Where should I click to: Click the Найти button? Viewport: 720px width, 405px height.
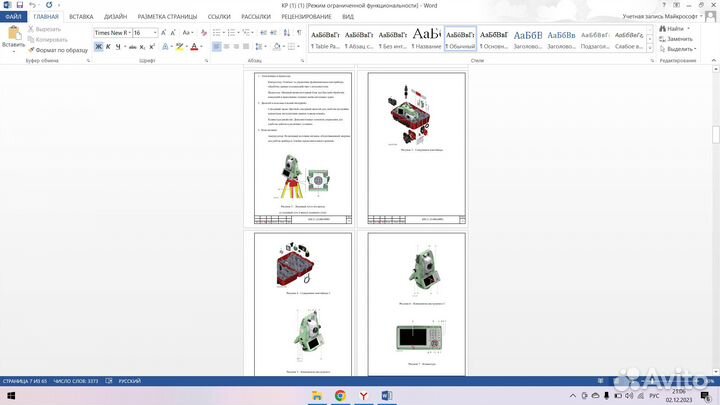pos(673,29)
